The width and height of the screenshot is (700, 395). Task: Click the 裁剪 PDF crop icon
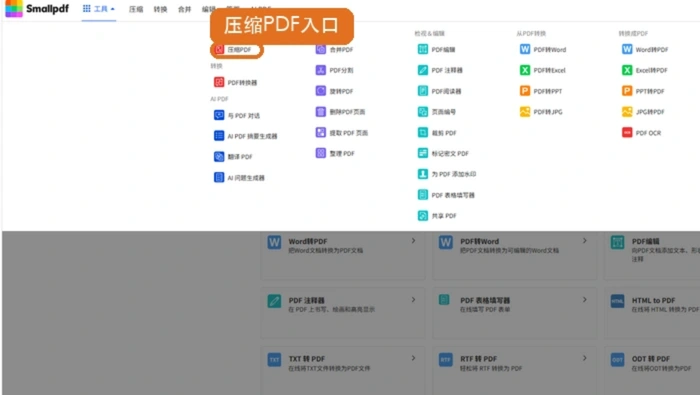422,132
